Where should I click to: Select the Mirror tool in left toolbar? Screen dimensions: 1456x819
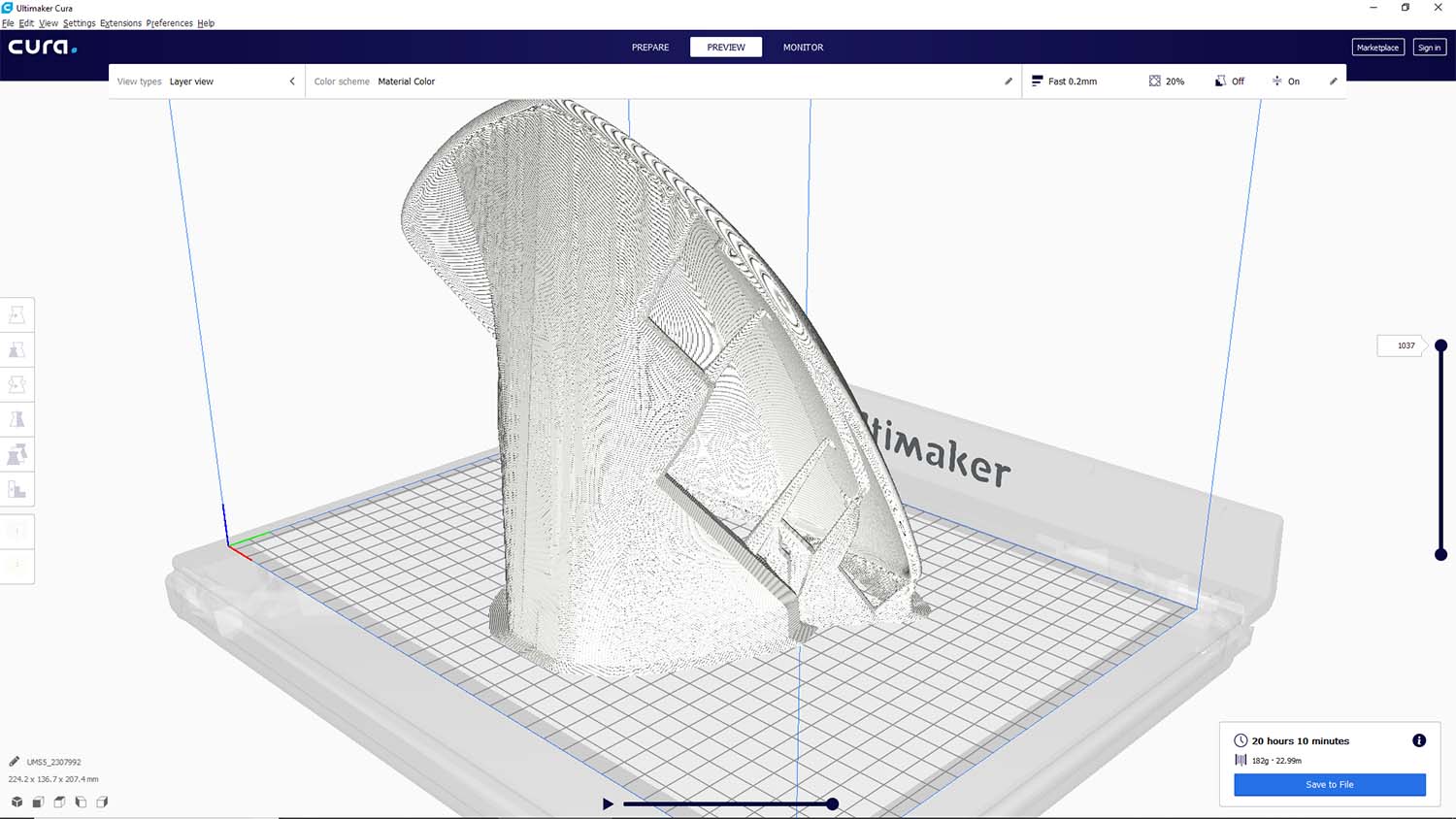tap(17, 420)
